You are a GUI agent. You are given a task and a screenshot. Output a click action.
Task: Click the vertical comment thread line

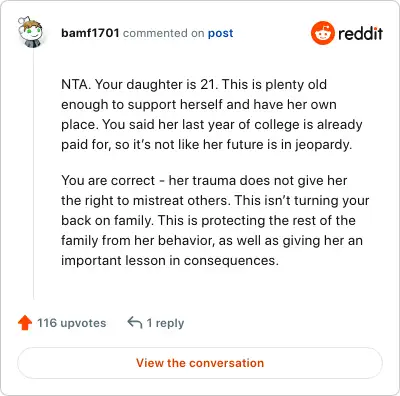(x=34, y=173)
